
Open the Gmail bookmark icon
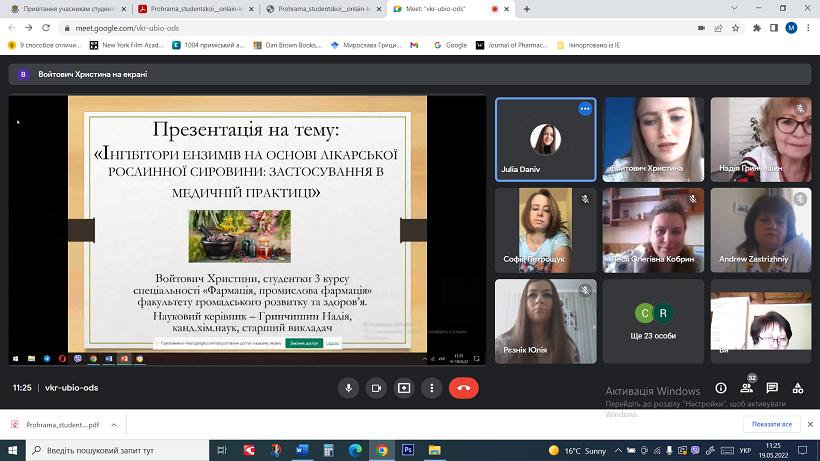pos(414,45)
